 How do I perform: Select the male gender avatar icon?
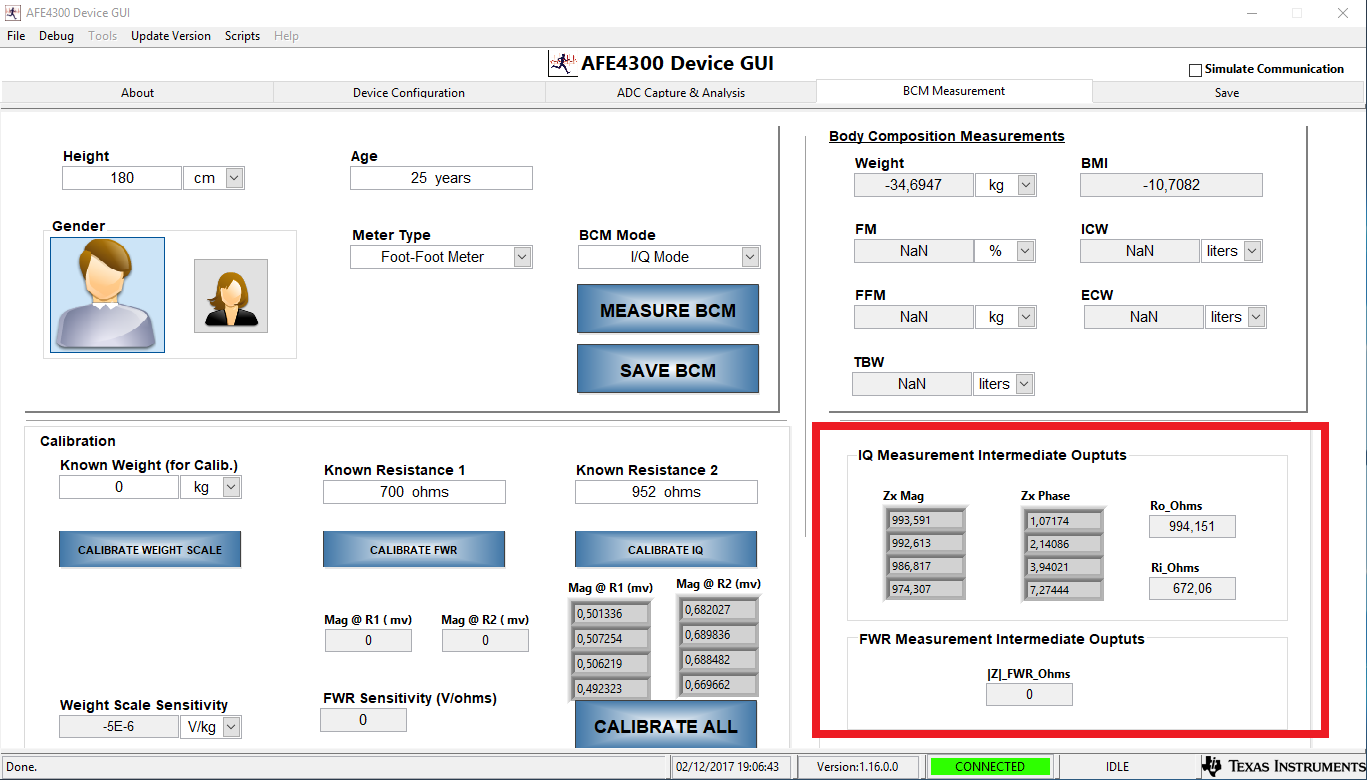107,295
